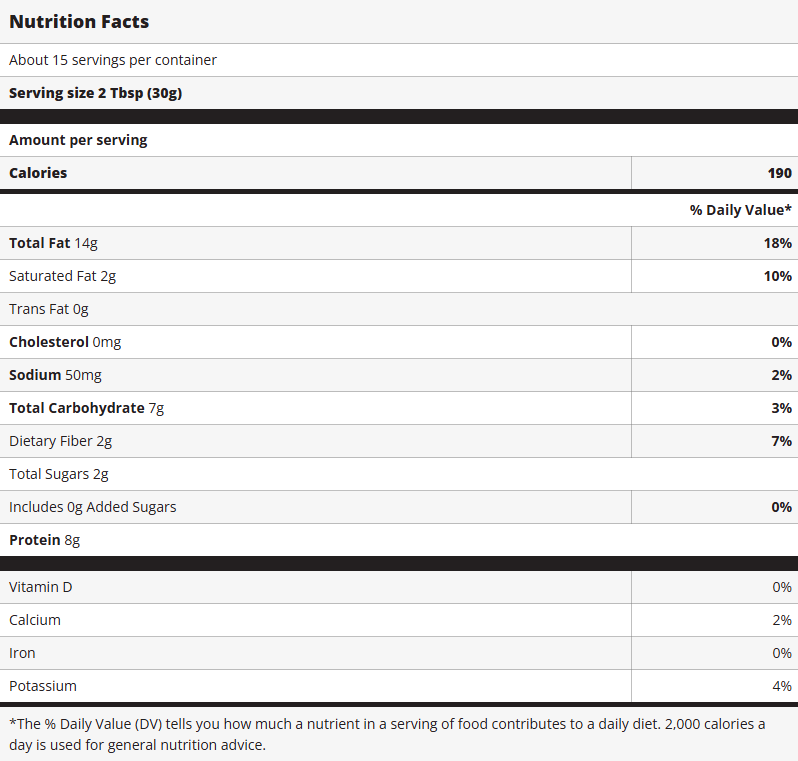The height and width of the screenshot is (761, 798).
Task: Click the Nutrition Facts heading
Action: [79, 21]
